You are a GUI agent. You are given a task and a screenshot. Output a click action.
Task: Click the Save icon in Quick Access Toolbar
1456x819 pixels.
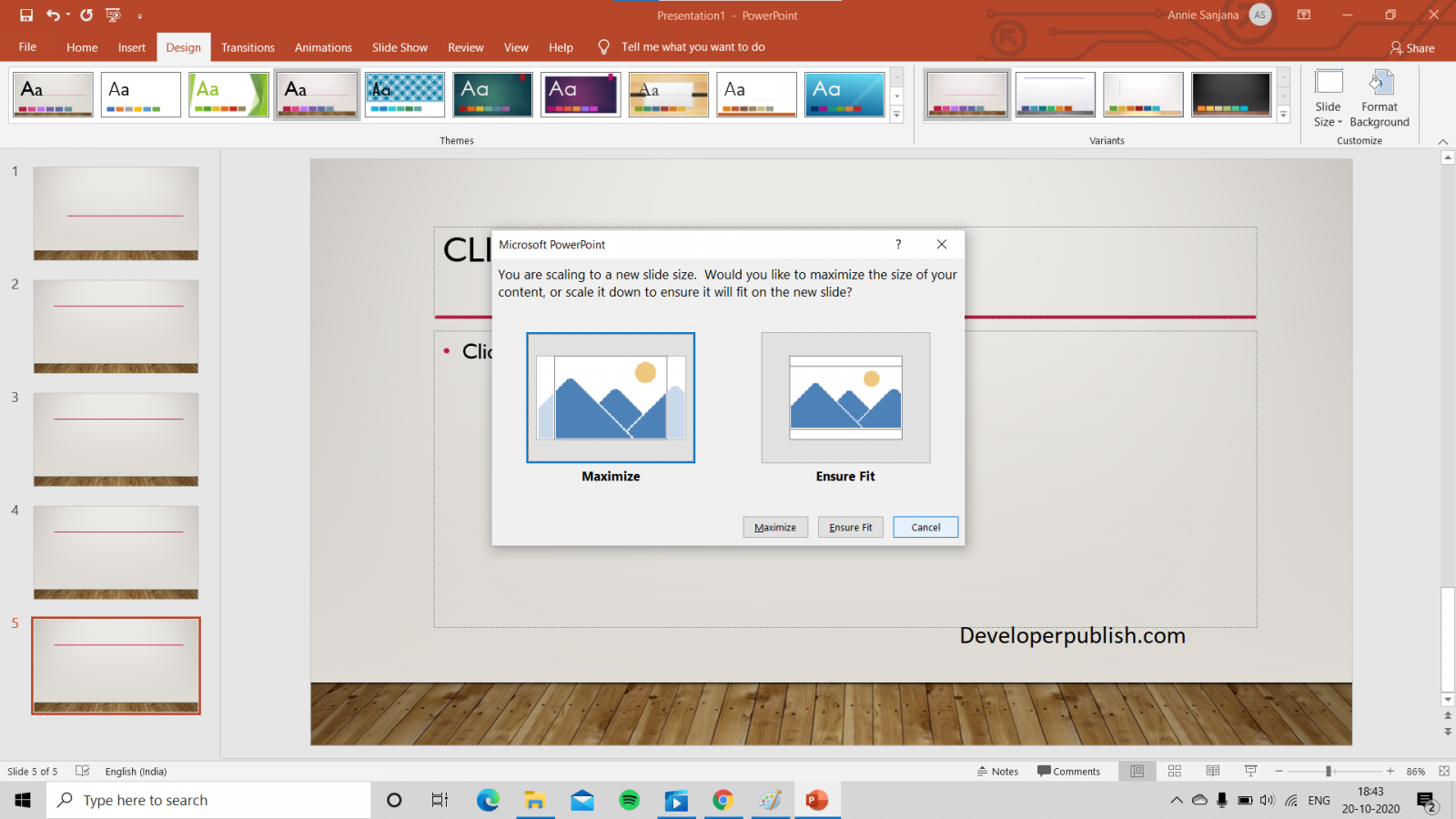pos(25,15)
